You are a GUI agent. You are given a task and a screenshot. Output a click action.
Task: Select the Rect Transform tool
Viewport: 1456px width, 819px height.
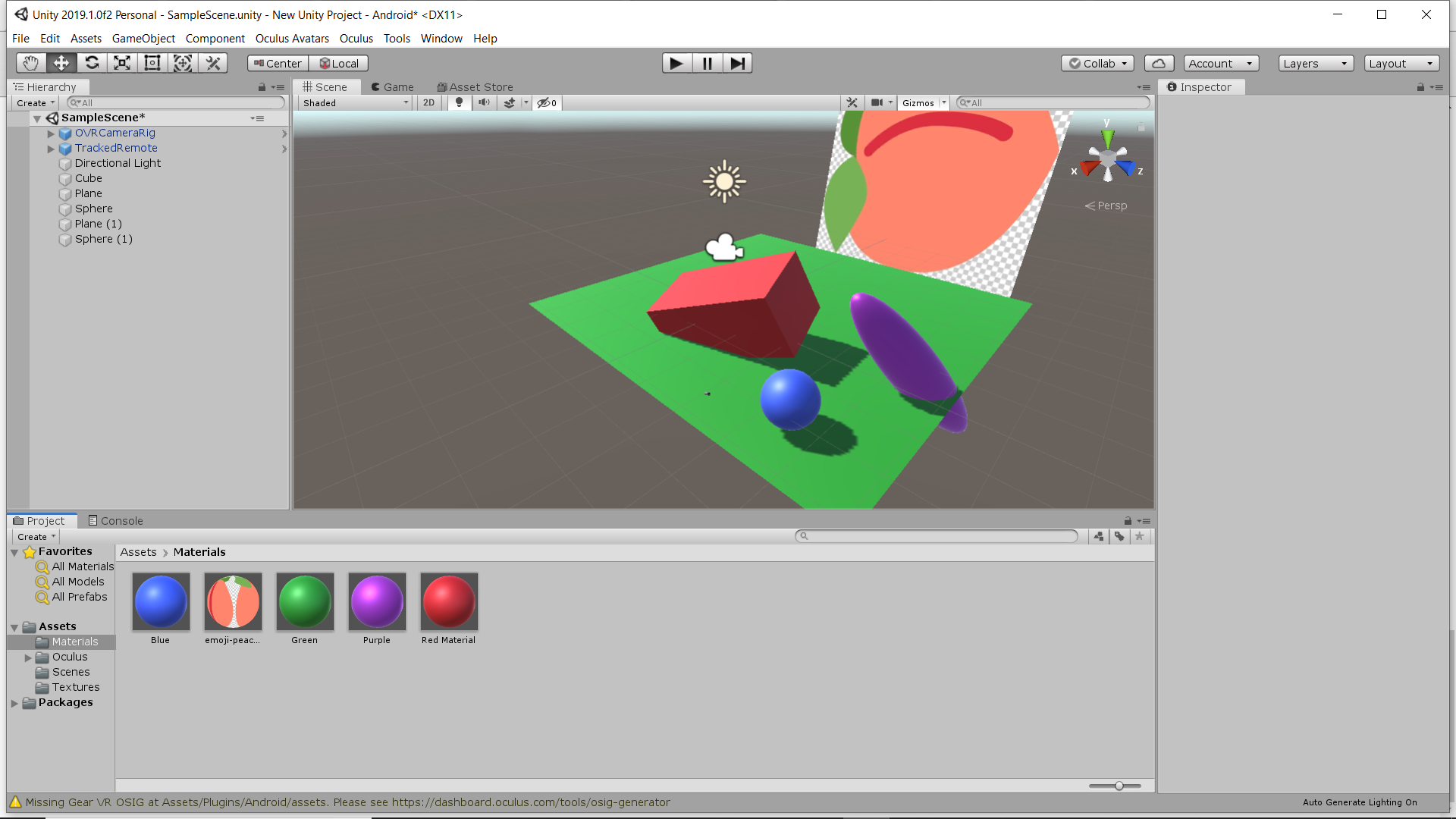click(152, 63)
